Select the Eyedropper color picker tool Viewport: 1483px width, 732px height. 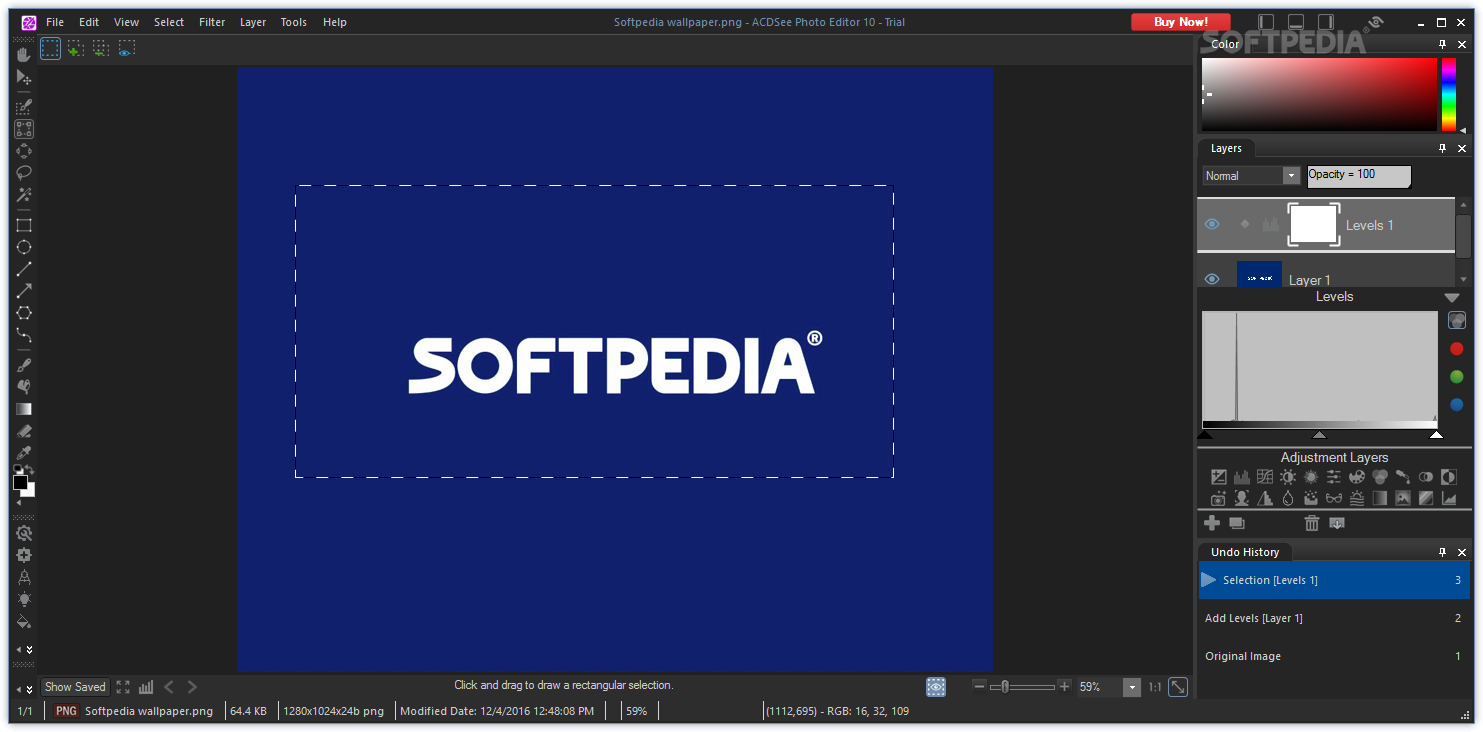pos(24,453)
